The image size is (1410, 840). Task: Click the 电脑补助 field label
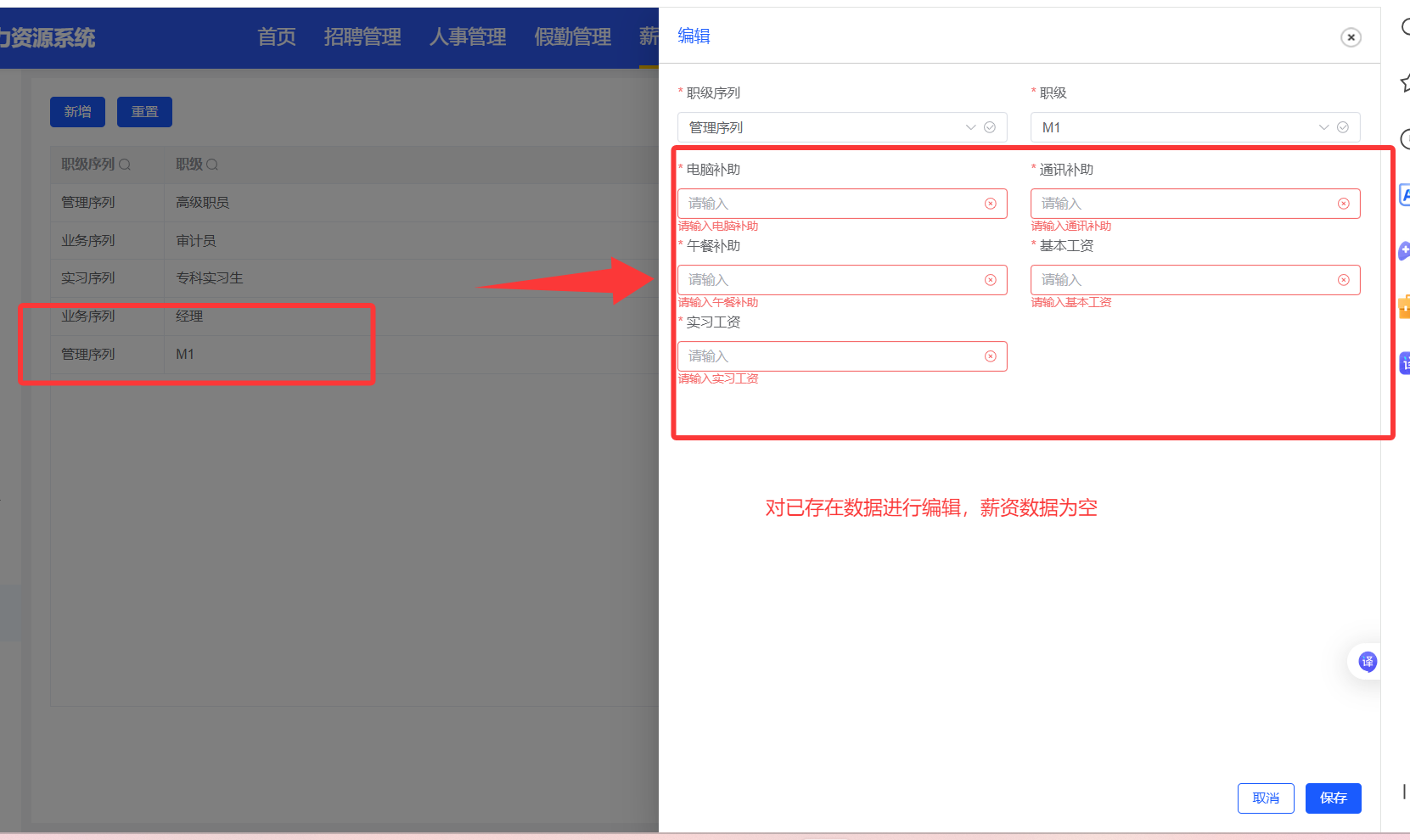[713, 170]
